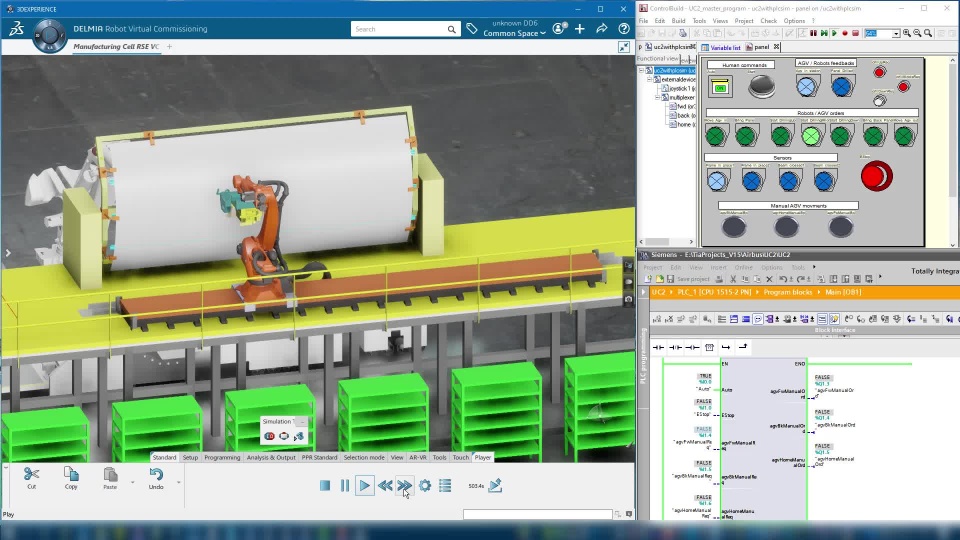Insert normally open contact in TIA
The width and height of the screenshot is (960, 540).
pyautogui.click(x=659, y=347)
